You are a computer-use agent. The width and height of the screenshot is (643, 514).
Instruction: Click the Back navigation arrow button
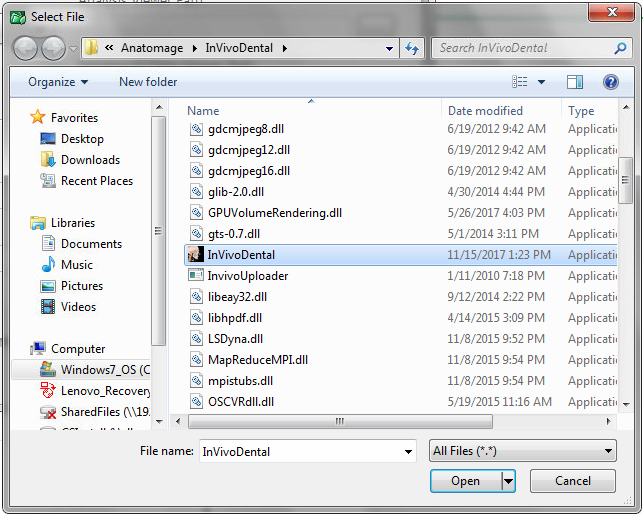point(25,48)
